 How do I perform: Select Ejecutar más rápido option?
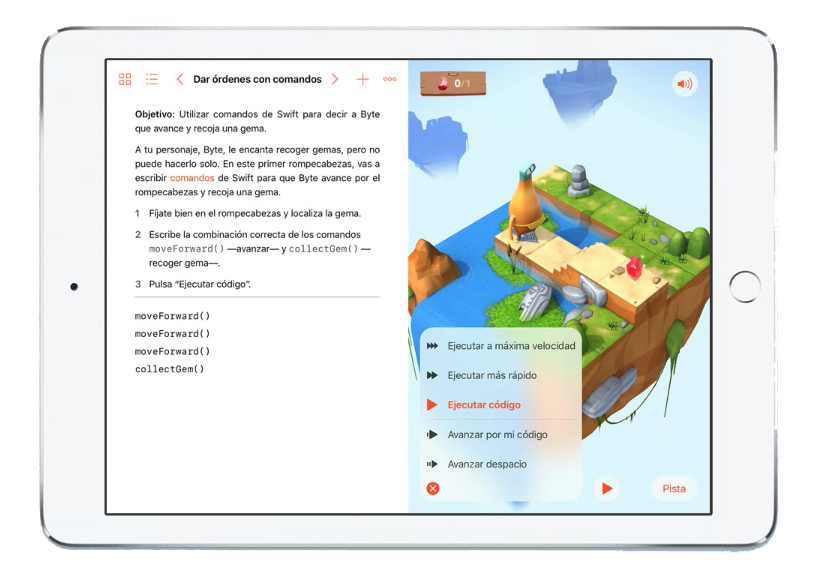501,375
